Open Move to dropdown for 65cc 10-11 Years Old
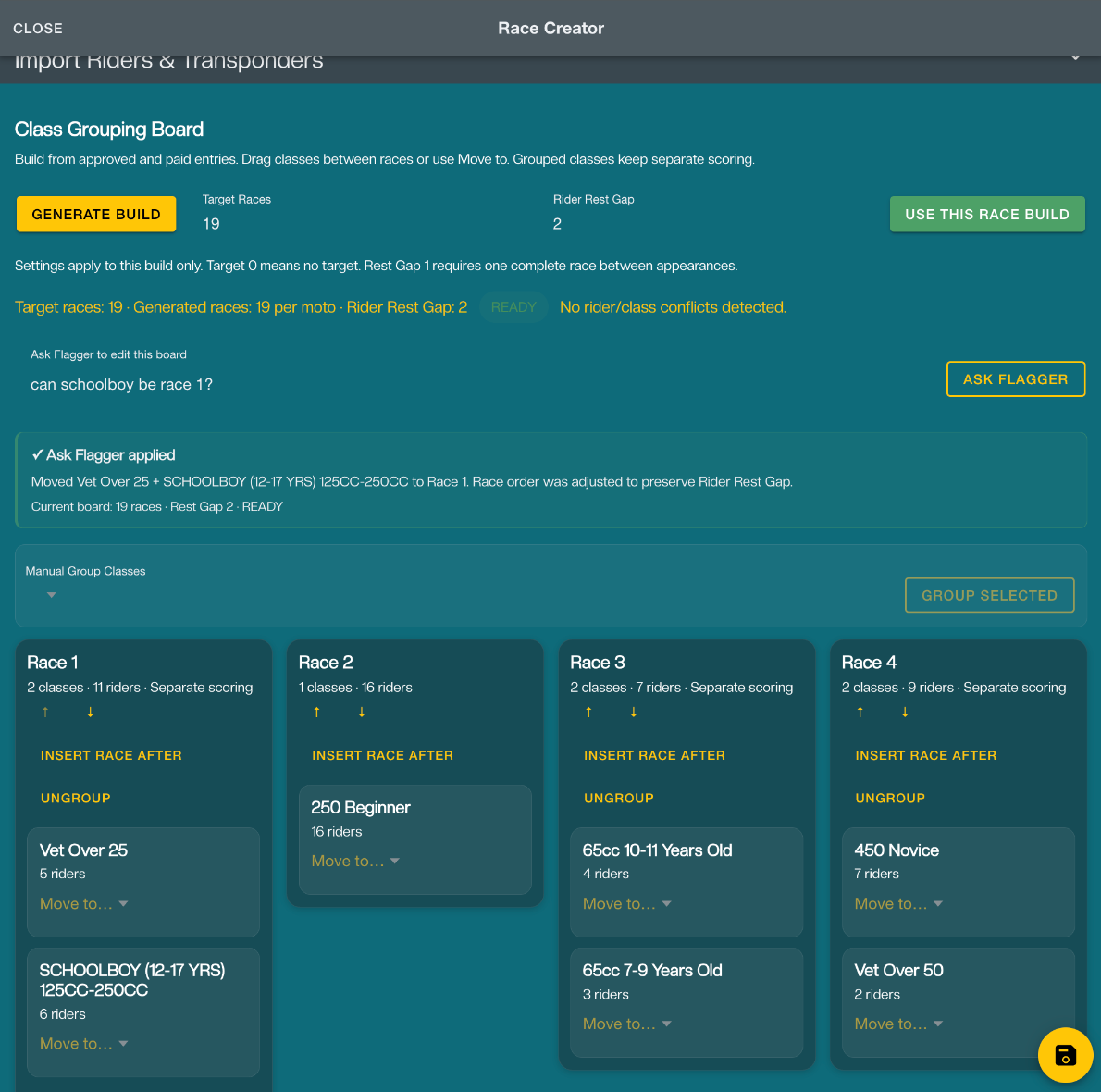Viewport: 1101px width, 1092px height. click(x=627, y=904)
